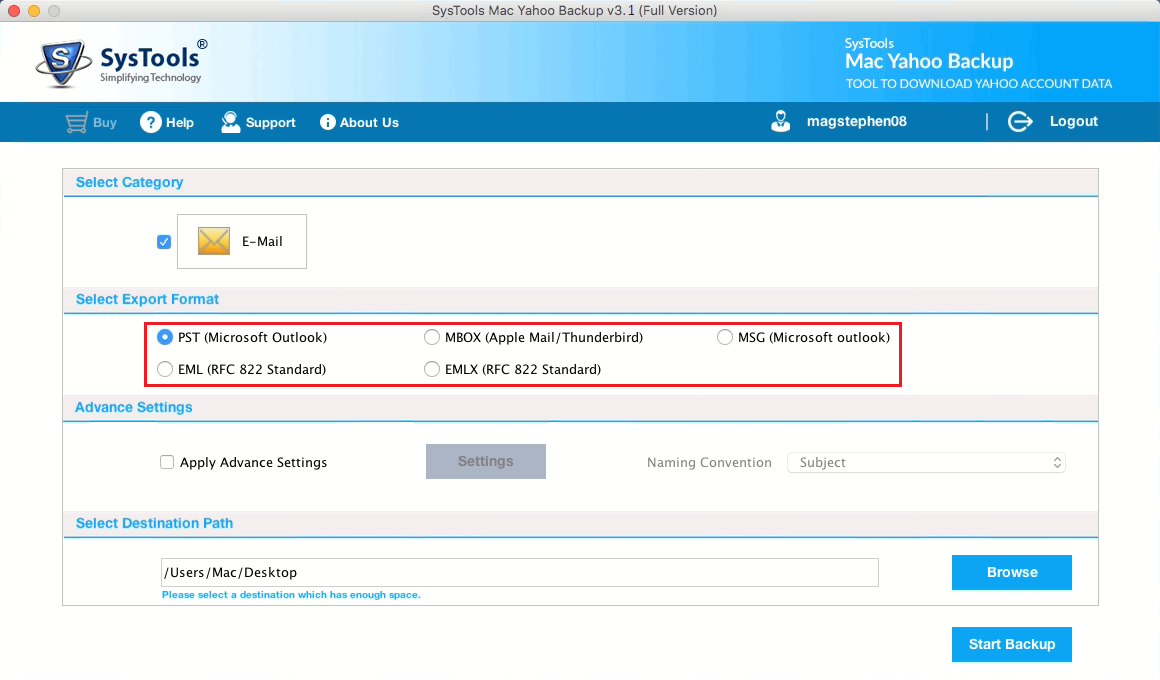Open the About Us menu item
Screen dimensions: 1160x680
pyautogui.click(x=369, y=123)
